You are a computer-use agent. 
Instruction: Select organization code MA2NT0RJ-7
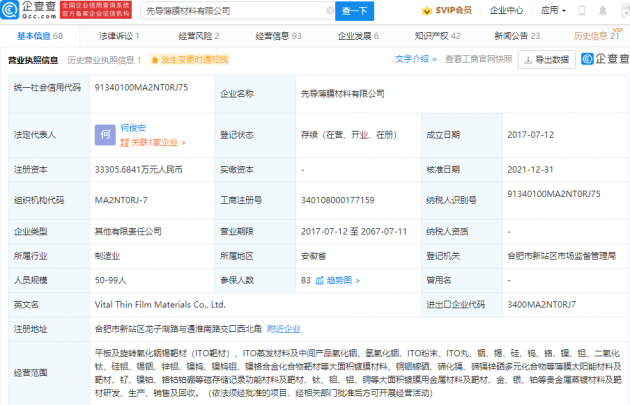coord(121,200)
